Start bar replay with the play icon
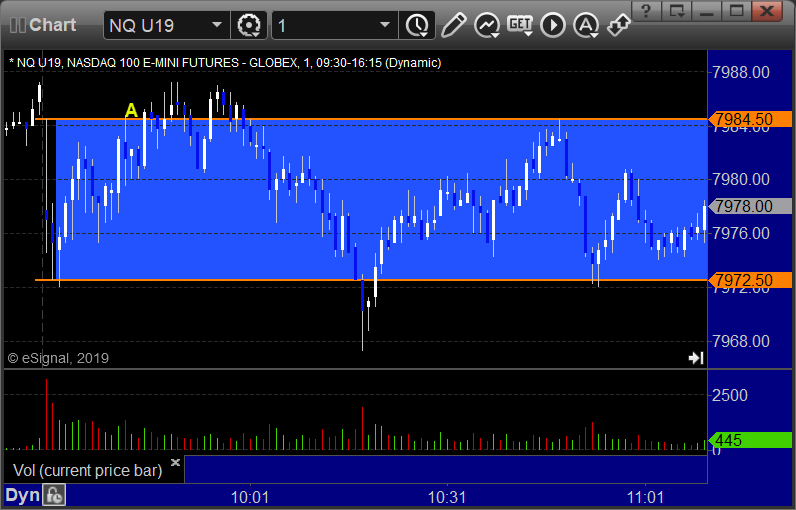This screenshot has height=510, width=796. click(553, 25)
